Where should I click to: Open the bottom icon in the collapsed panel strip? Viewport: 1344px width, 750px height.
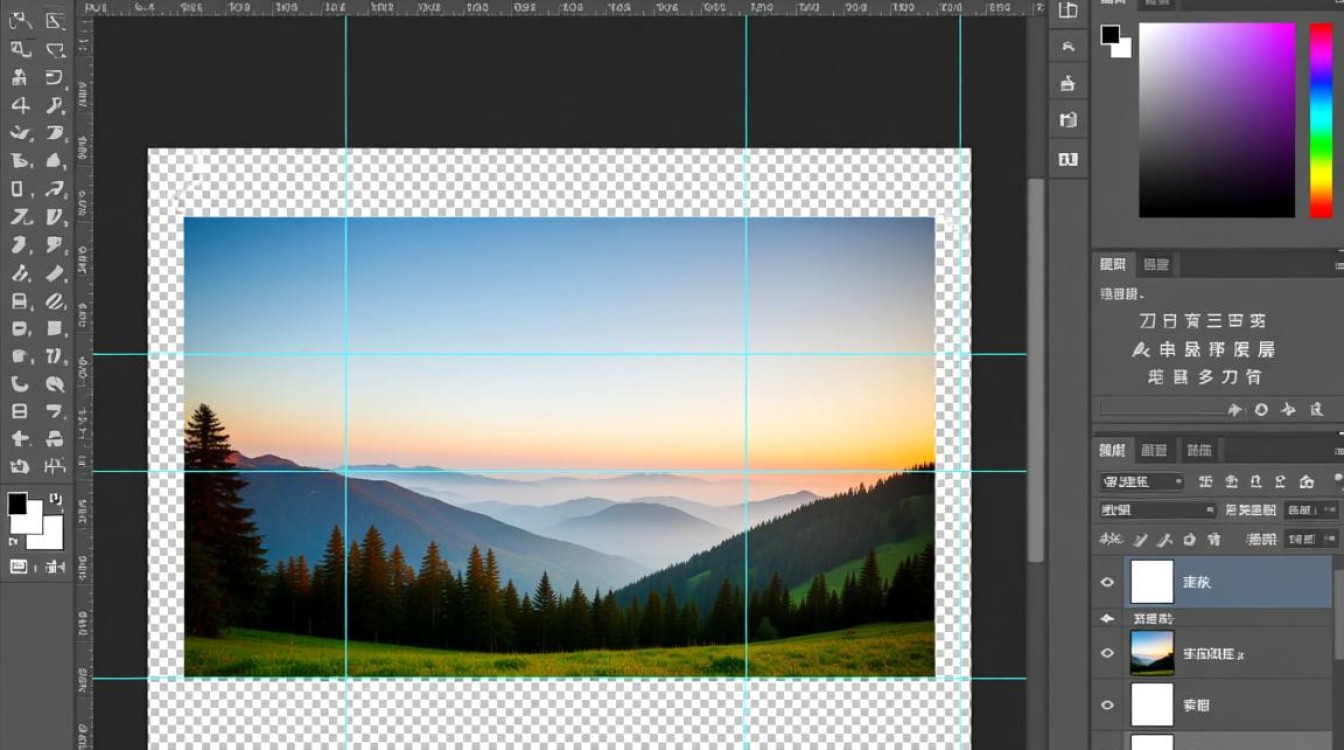click(x=1068, y=158)
